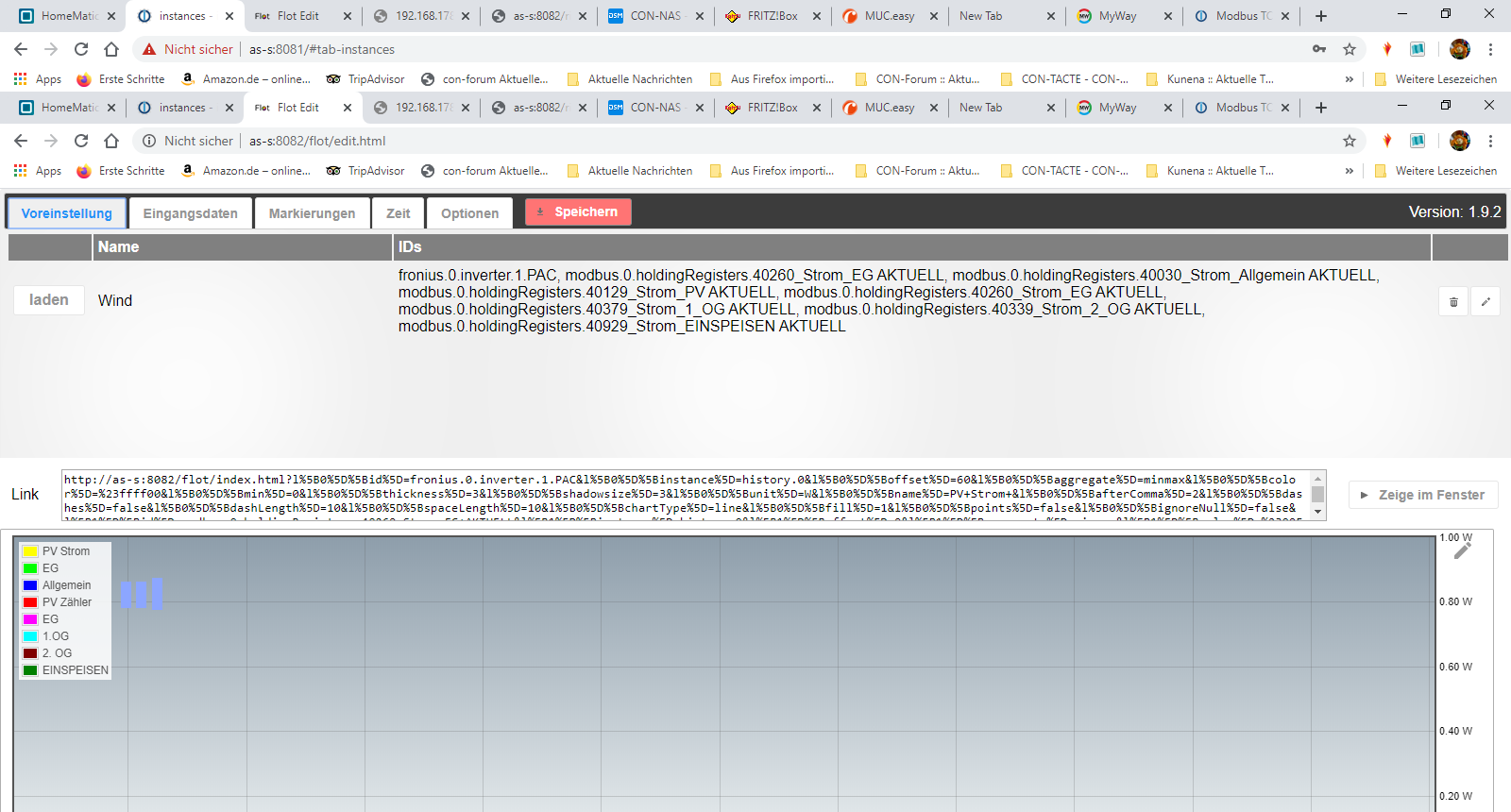
Task: Select the Markierungen tab
Action: point(313,213)
